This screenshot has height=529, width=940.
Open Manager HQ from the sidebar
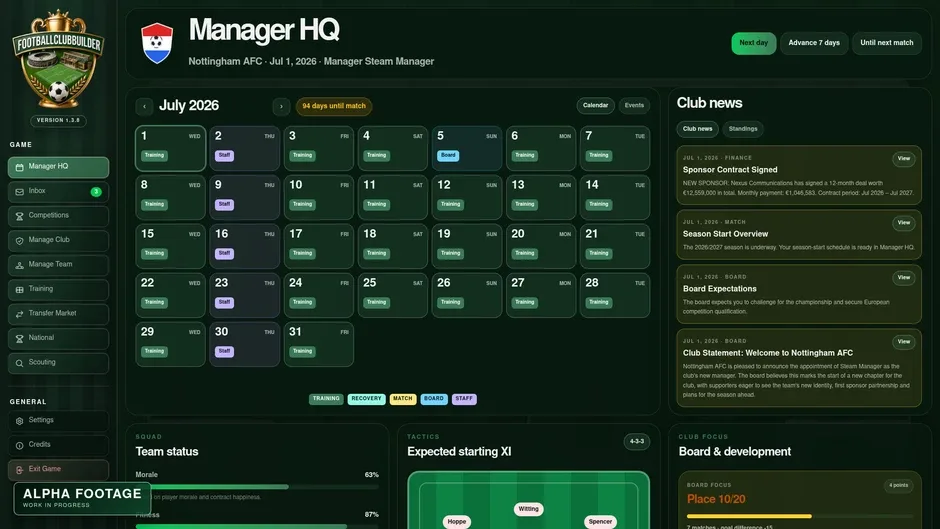point(58,167)
